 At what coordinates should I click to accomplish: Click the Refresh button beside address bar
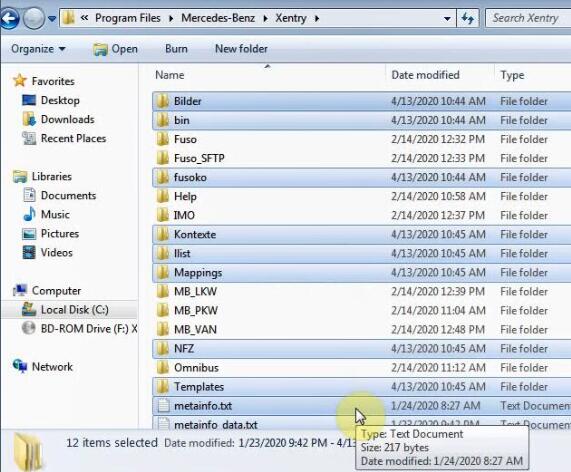click(468, 18)
